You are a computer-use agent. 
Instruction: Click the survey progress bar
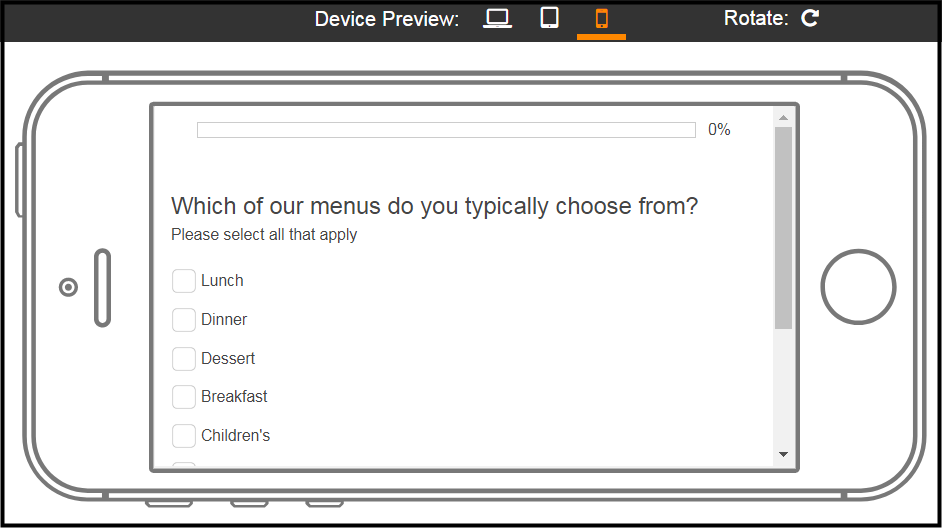tap(446, 130)
